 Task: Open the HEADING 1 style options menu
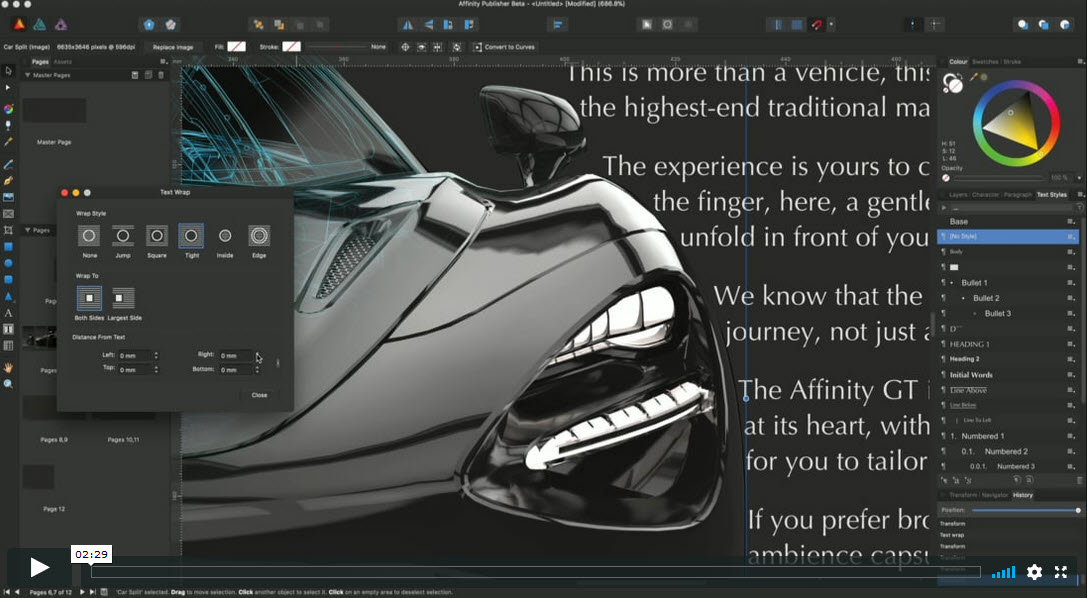pyautogui.click(x=1071, y=344)
